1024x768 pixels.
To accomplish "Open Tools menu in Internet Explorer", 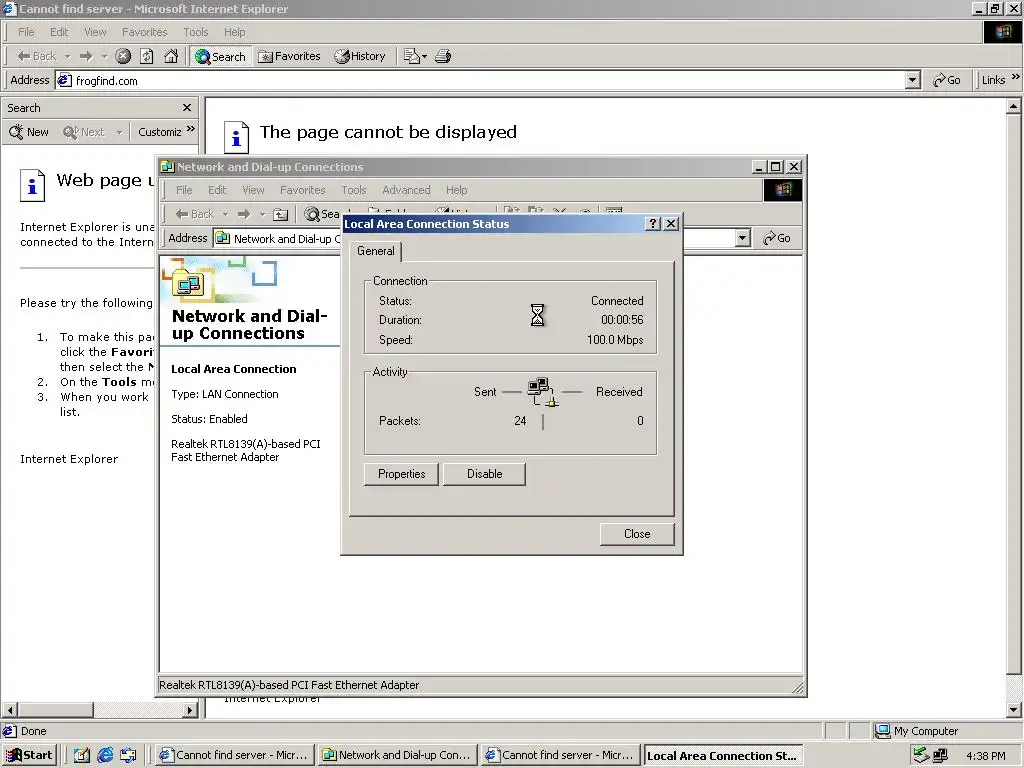I will click(195, 32).
